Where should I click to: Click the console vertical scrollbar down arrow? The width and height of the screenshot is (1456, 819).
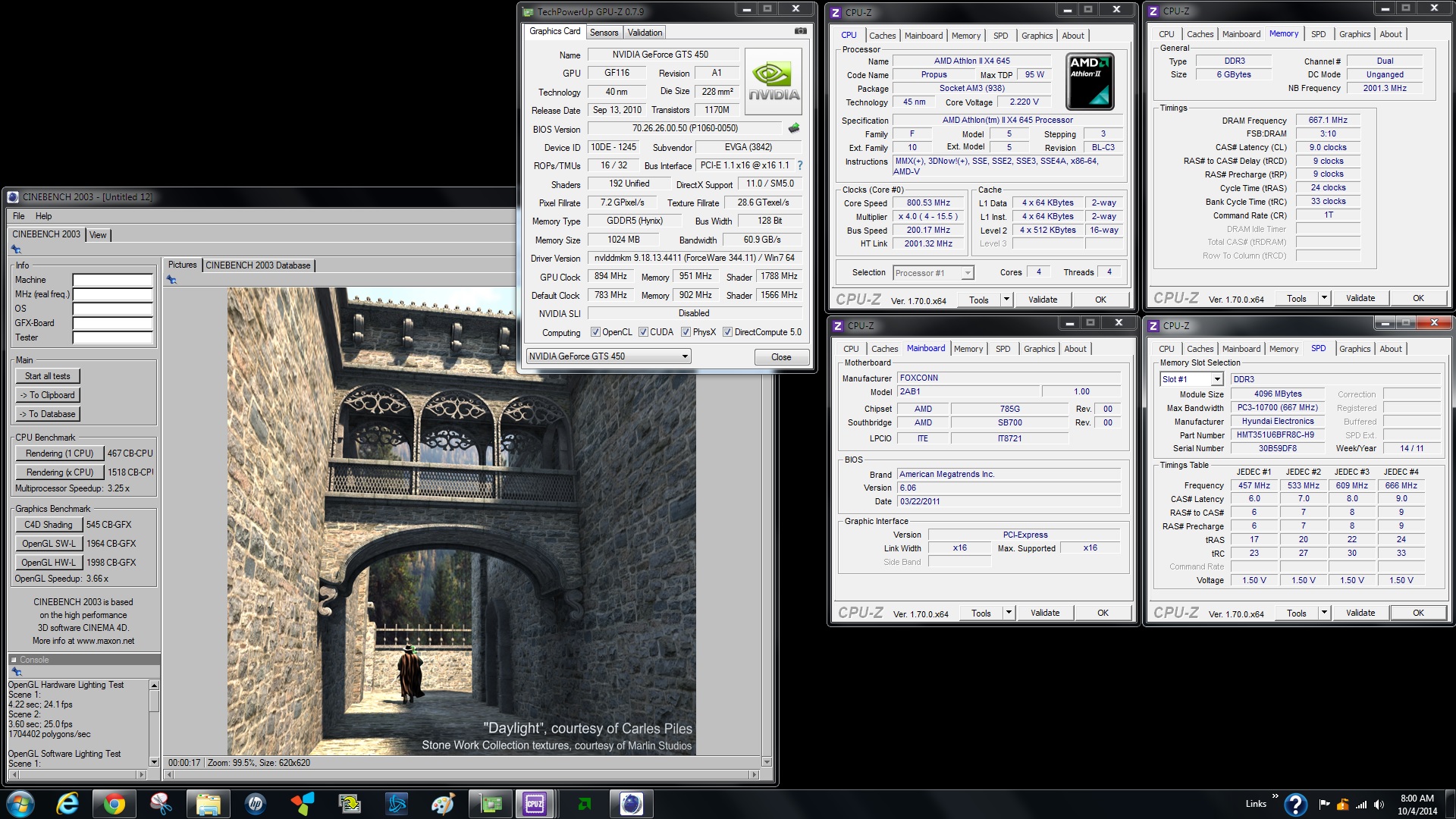click(x=155, y=761)
